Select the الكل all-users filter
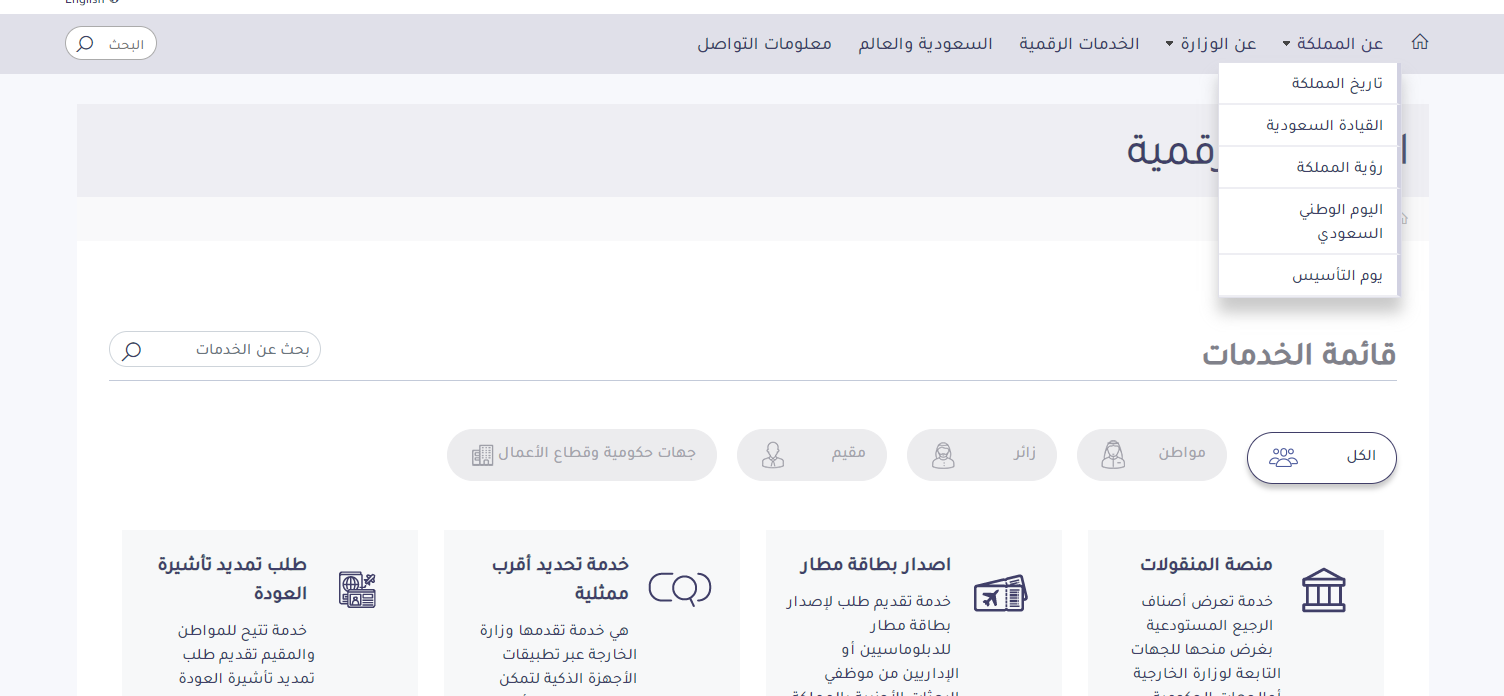This screenshot has height=696, width=1504. 1321,457
